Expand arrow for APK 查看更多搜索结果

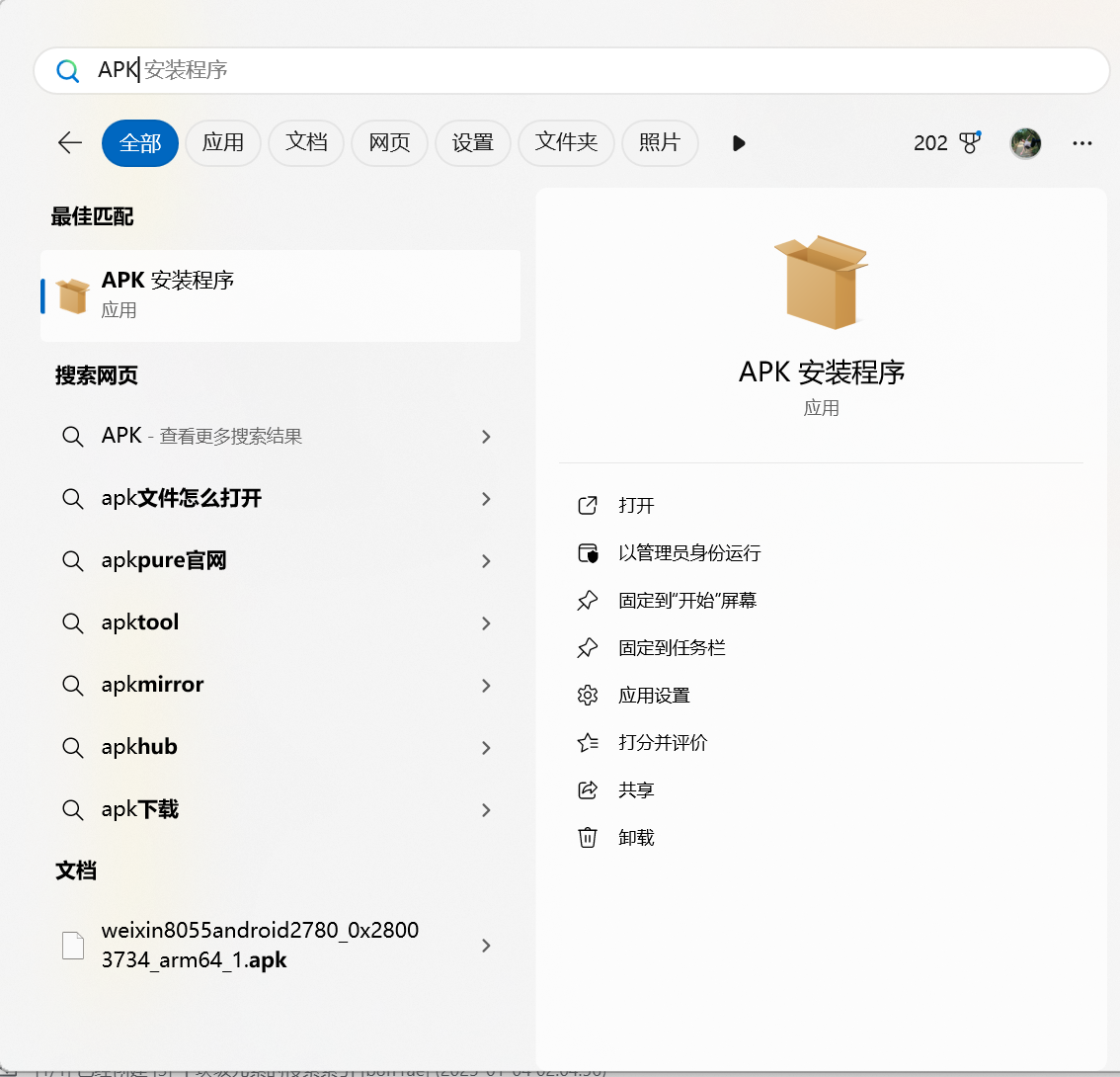pyautogui.click(x=487, y=437)
